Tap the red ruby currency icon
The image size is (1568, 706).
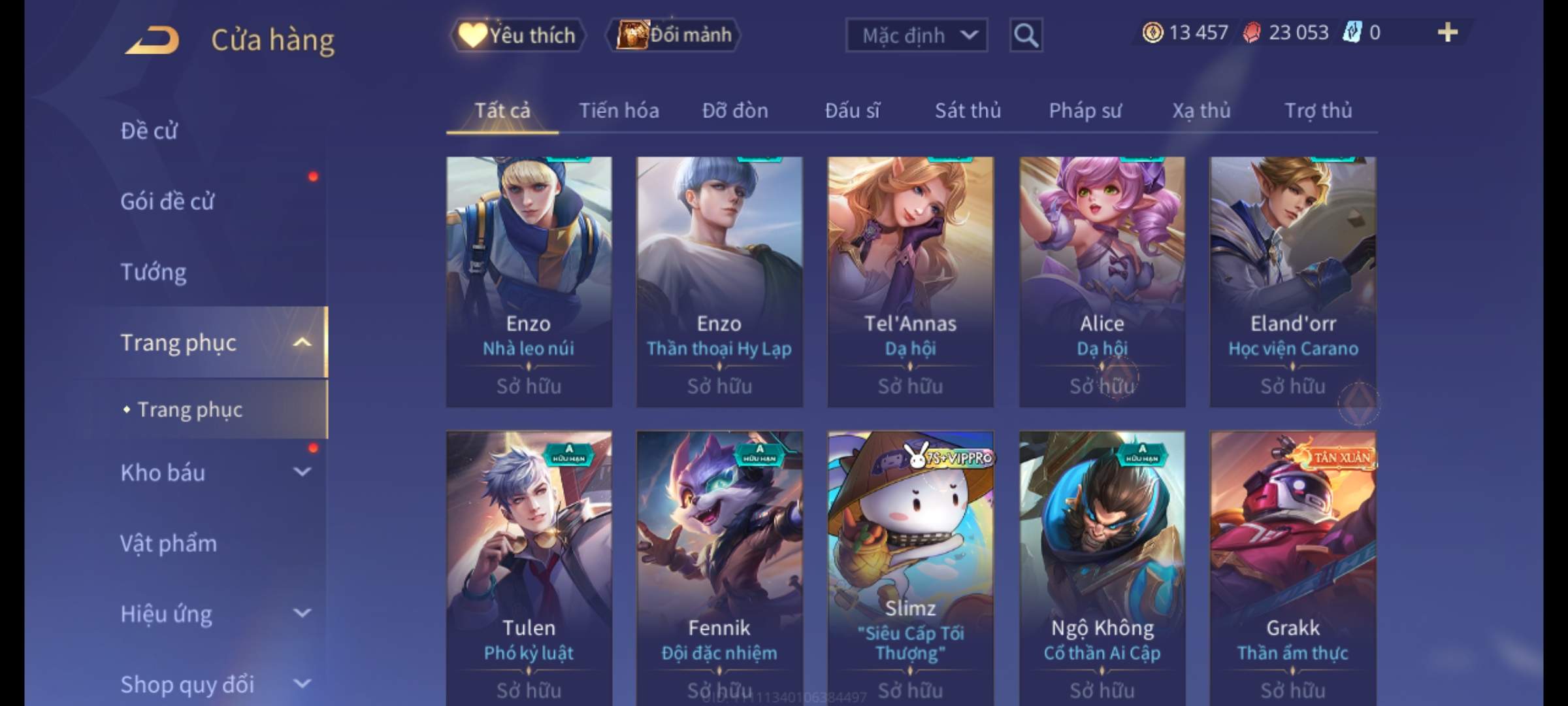coord(1252,33)
